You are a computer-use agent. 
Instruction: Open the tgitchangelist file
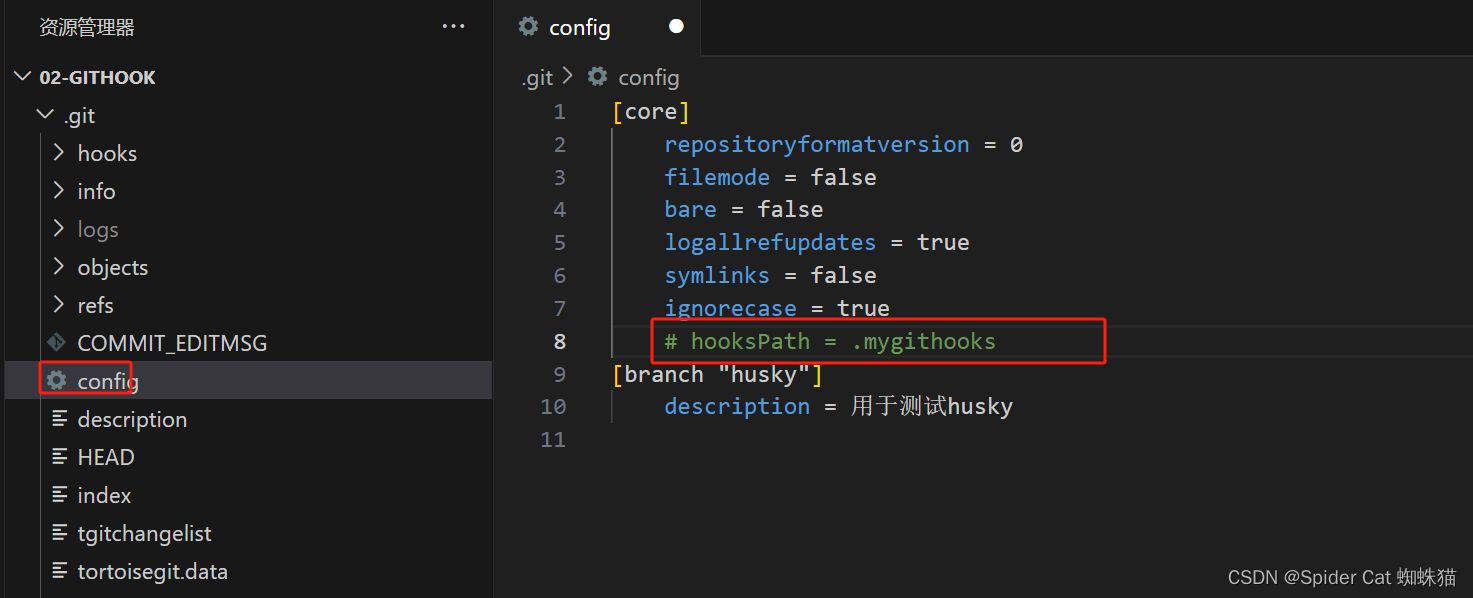pos(144,533)
